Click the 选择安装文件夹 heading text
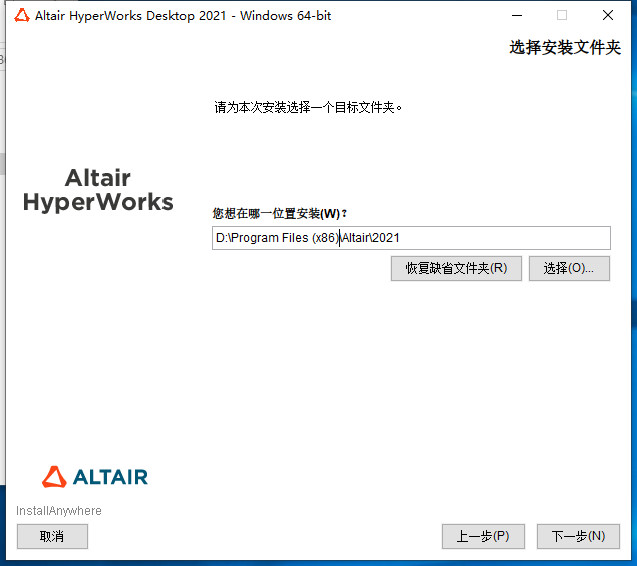637x566 pixels. tap(565, 48)
